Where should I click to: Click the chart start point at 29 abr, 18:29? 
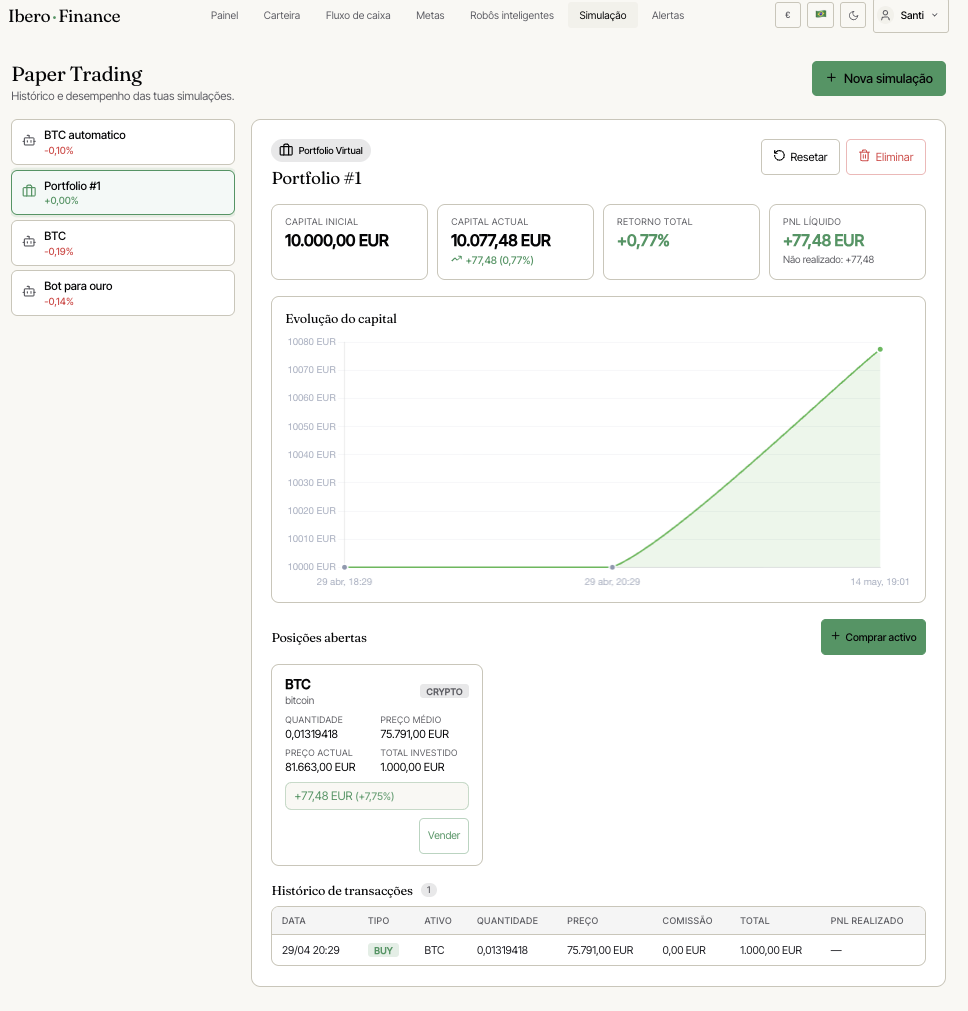(x=344, y=567)
